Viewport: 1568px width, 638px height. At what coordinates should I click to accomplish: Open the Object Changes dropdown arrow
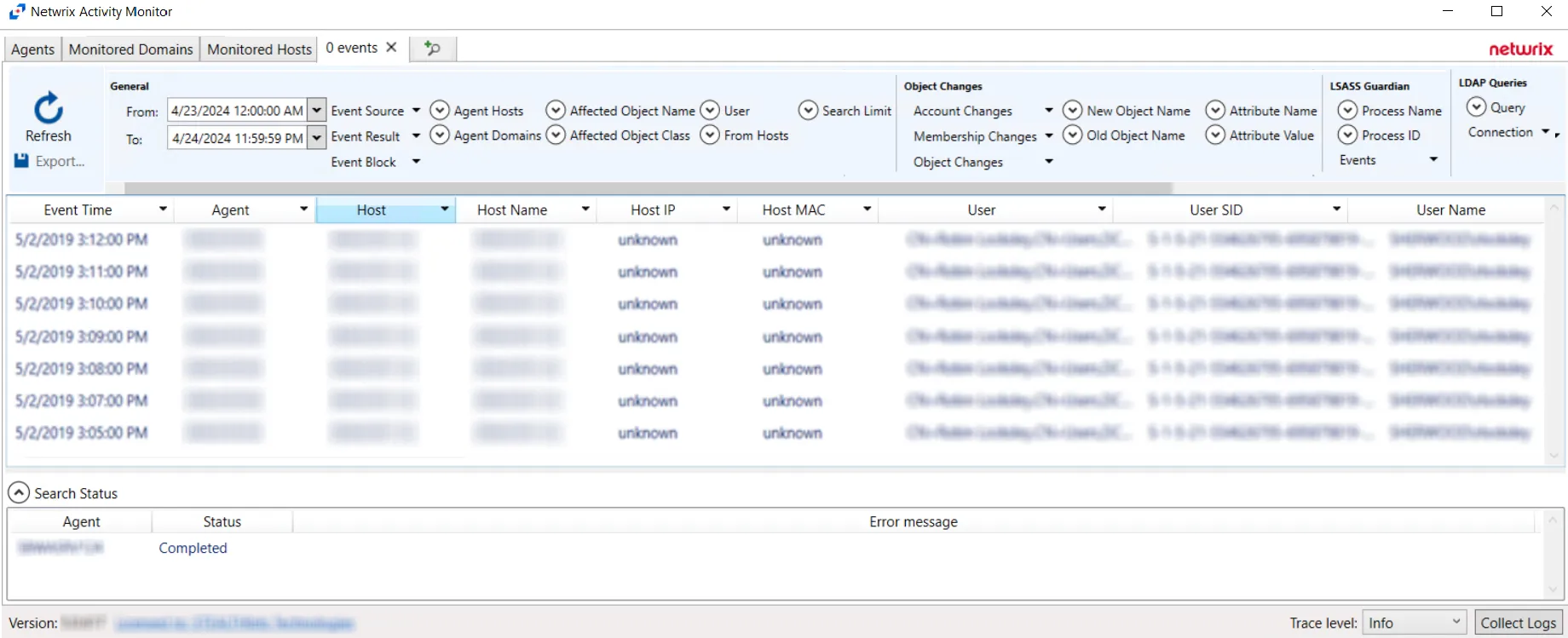(x=1049, y=162)
